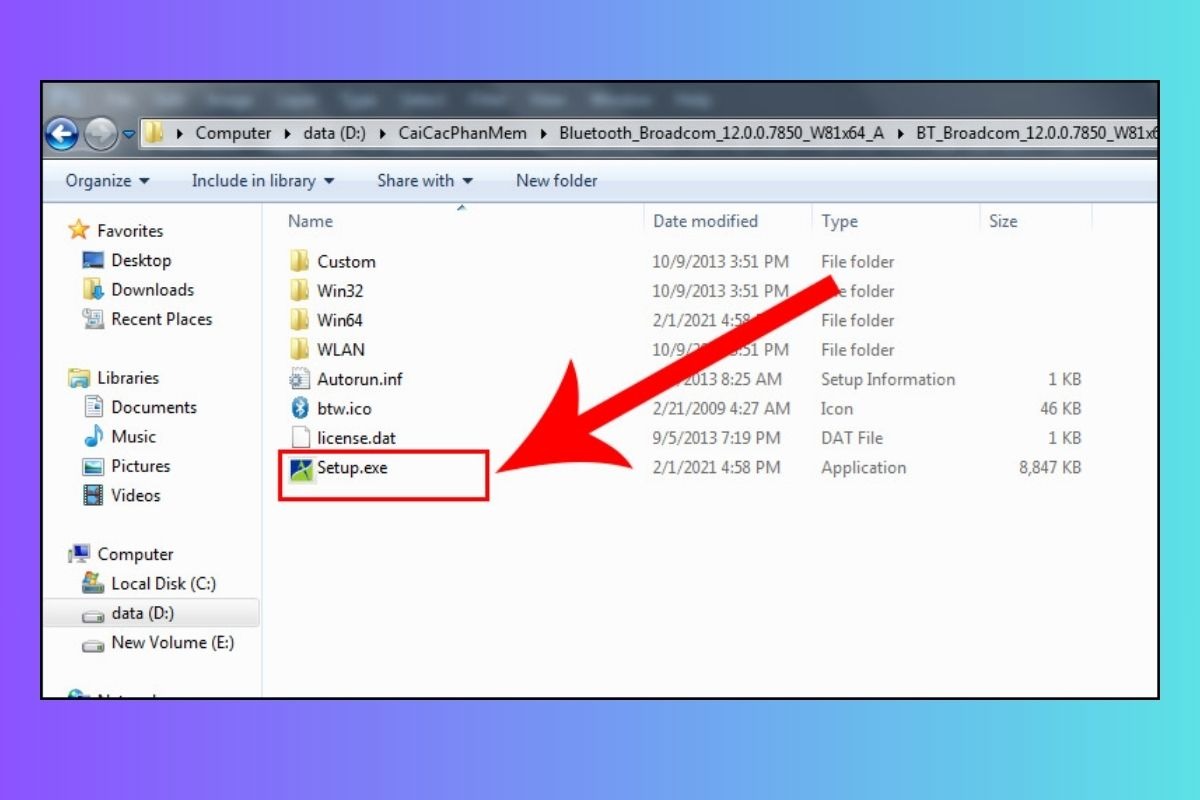Click the file name "Win64"

click(x=340, y=320)
